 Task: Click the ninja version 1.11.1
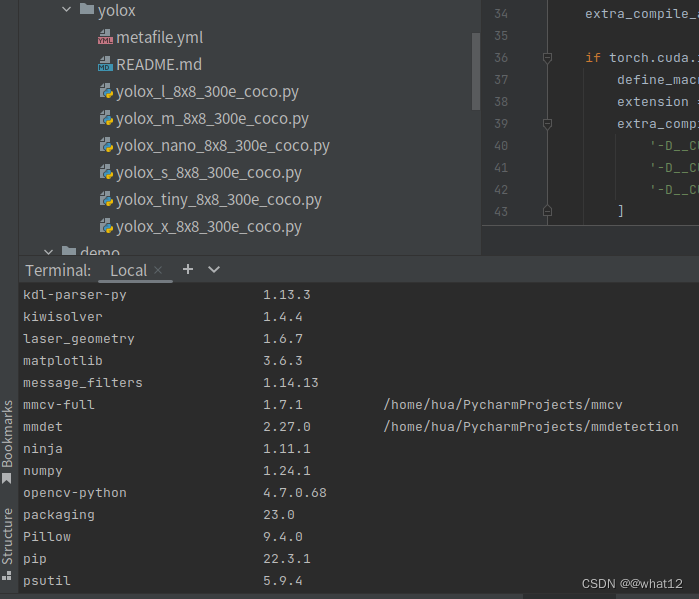click(287, 449)
